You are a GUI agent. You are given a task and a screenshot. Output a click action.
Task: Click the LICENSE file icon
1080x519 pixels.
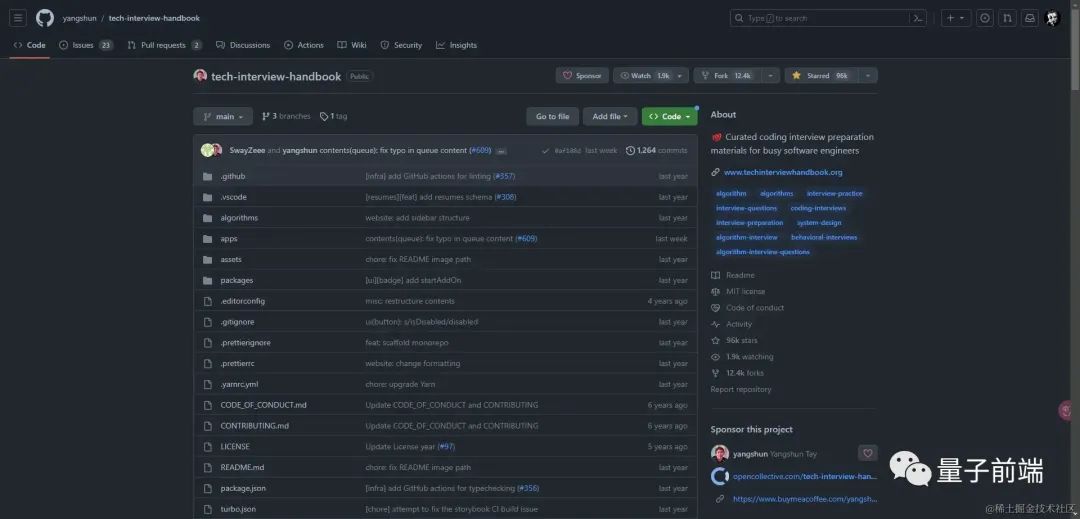(207, 446)
